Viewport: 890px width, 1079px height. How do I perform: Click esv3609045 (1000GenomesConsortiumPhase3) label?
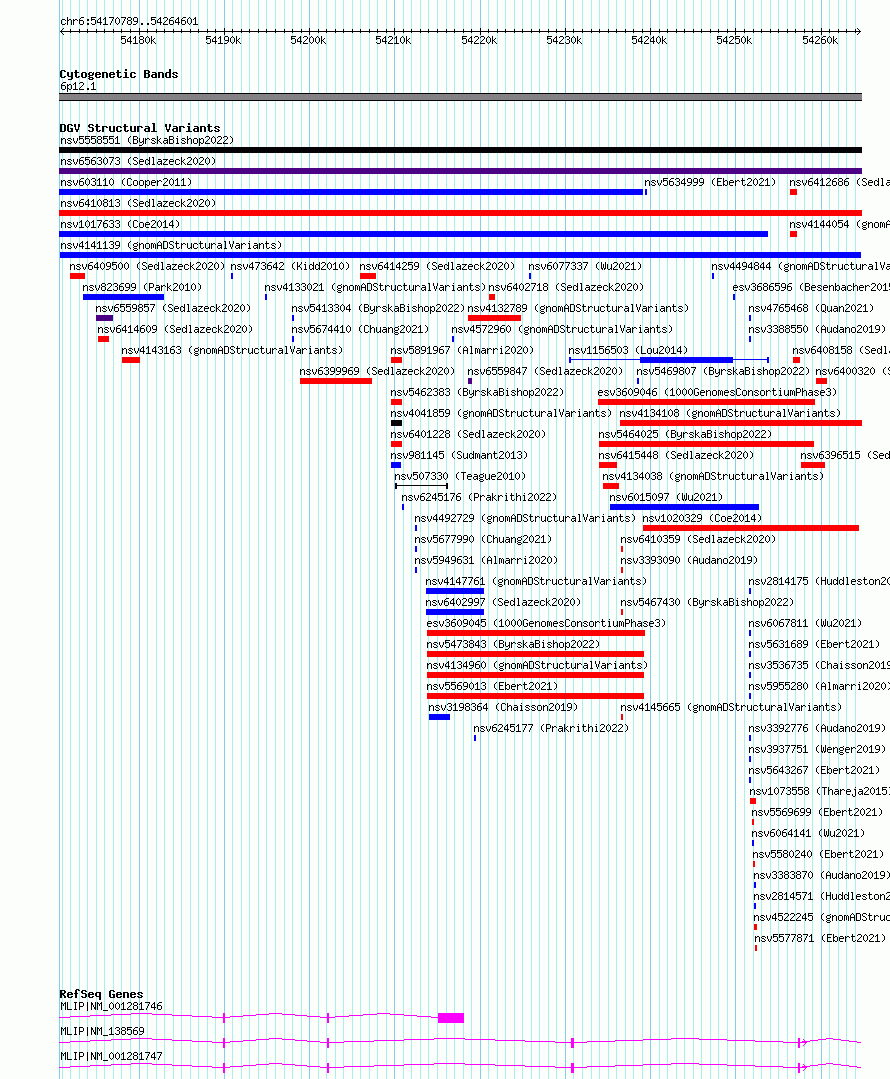click(x=547, y=623)
